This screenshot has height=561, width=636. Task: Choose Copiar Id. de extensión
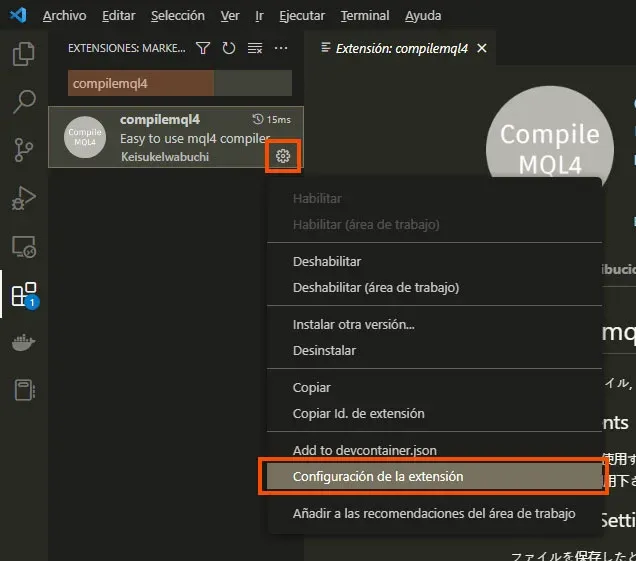pos(434,413)
